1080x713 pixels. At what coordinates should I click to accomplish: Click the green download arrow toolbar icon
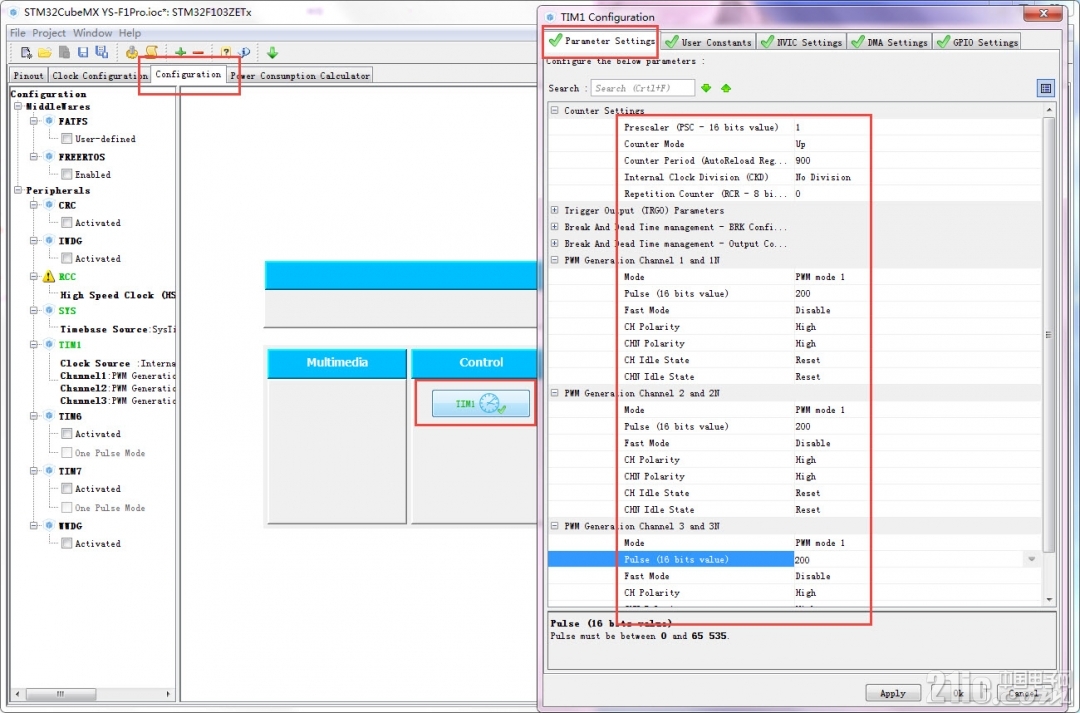(x=273, y=52)
